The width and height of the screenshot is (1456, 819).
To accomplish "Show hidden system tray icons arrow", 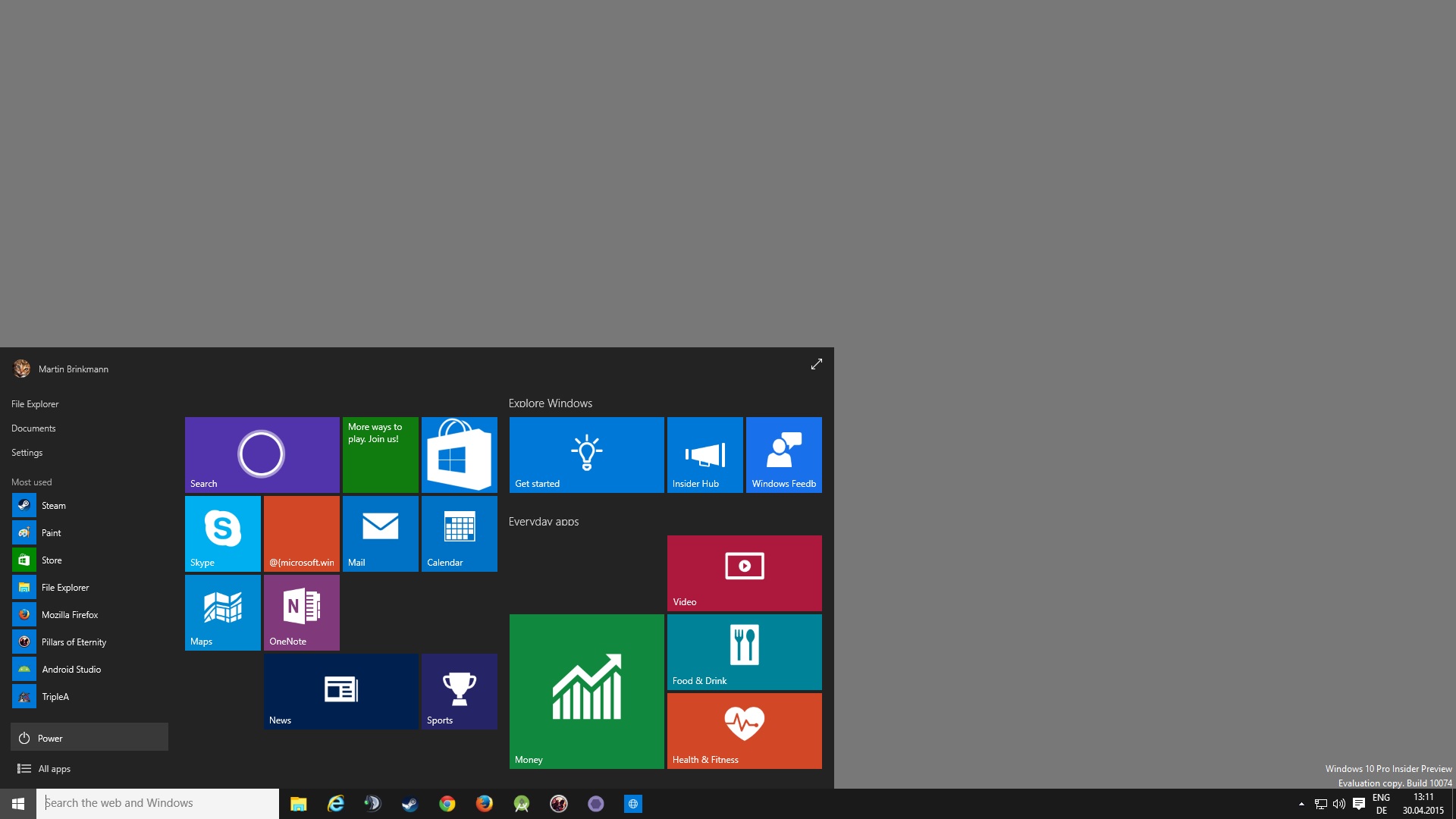I will pos(1301,804).
